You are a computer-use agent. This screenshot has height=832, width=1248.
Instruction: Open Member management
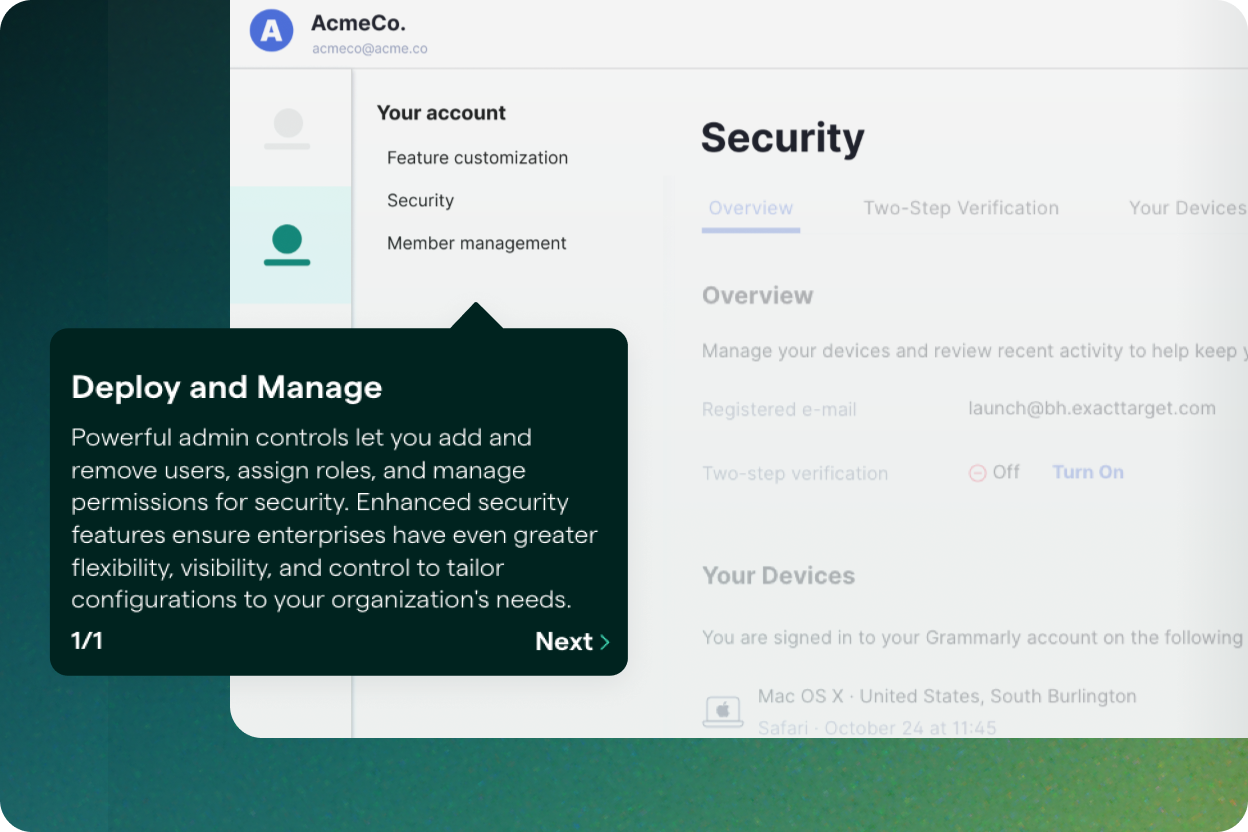point(477,243)
